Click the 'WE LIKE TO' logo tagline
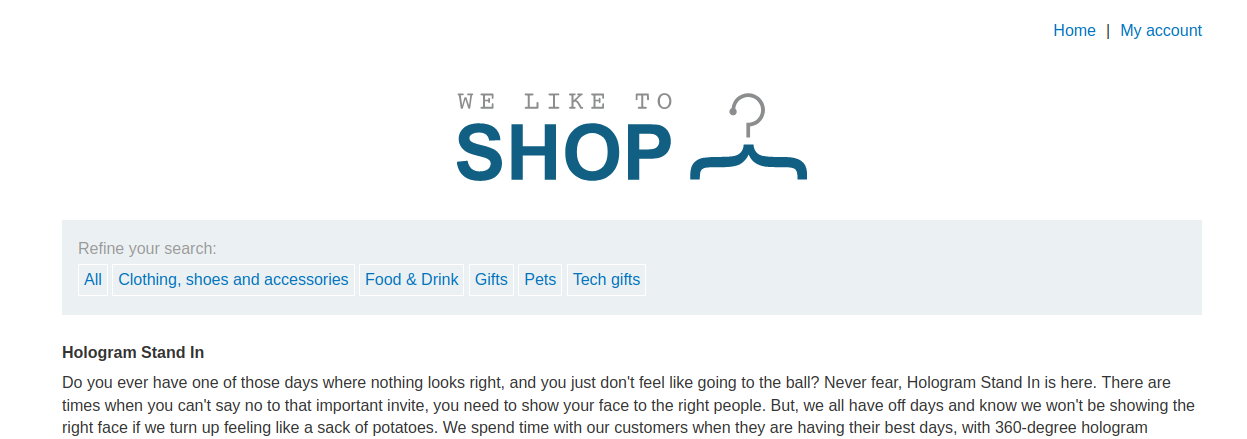The width and height of the screenshot is (1247, 439). coord(565,101)
